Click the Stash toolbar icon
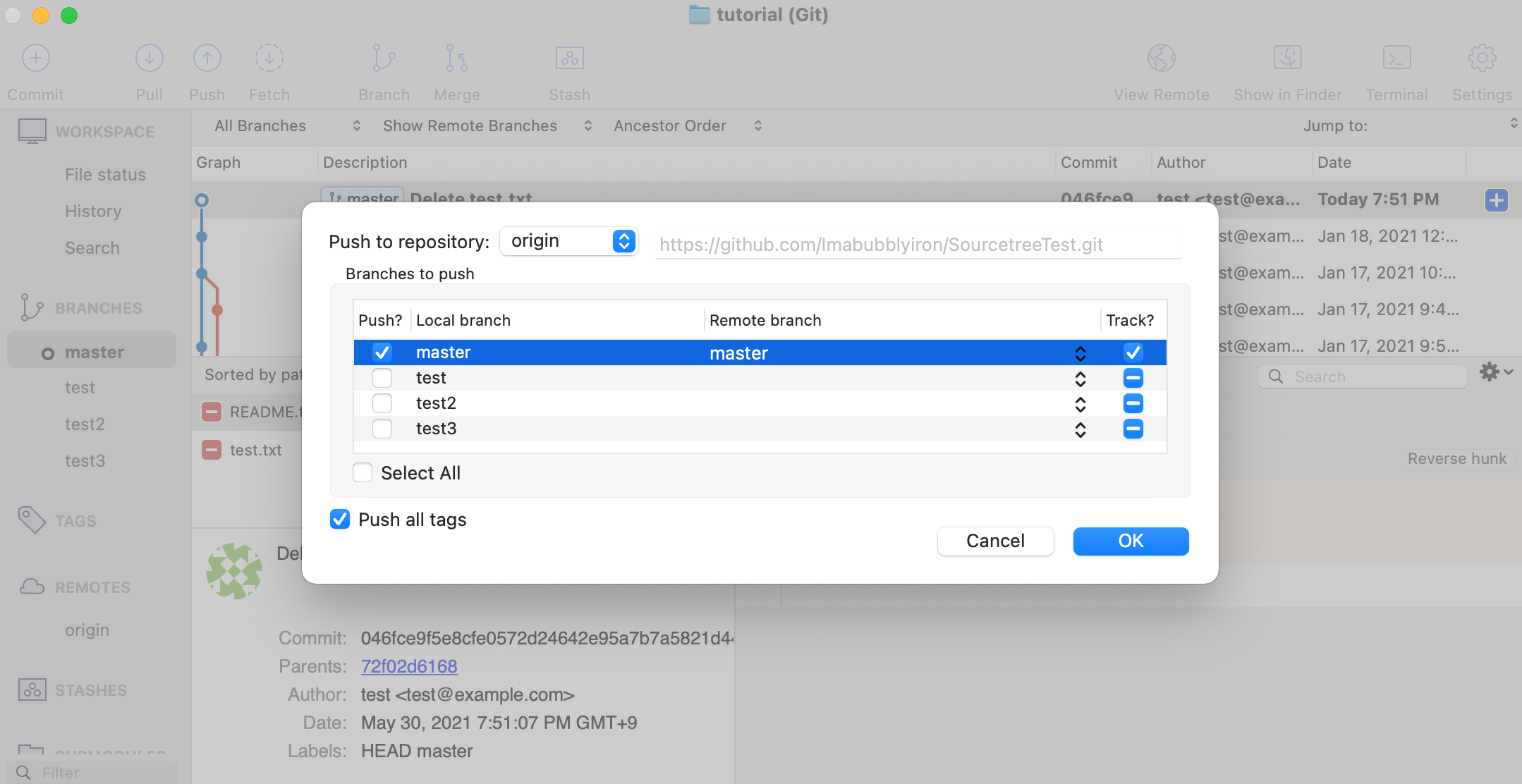Image resolution: width=1522 pixels, height=784 pixels. pyautogui.click(x=569, y=59)
